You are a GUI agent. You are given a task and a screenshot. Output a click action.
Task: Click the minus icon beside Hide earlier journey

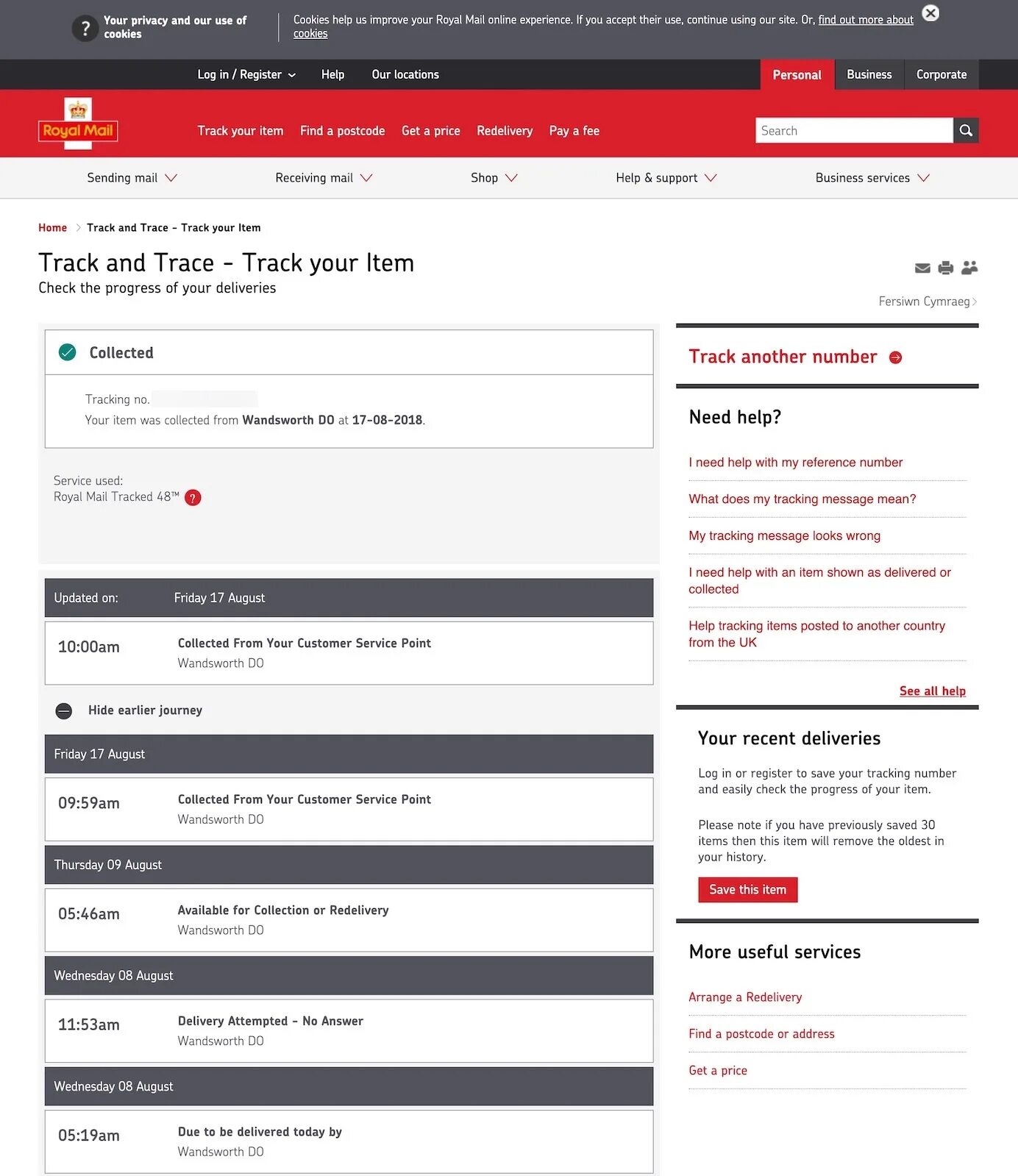(x=64, y=711)
